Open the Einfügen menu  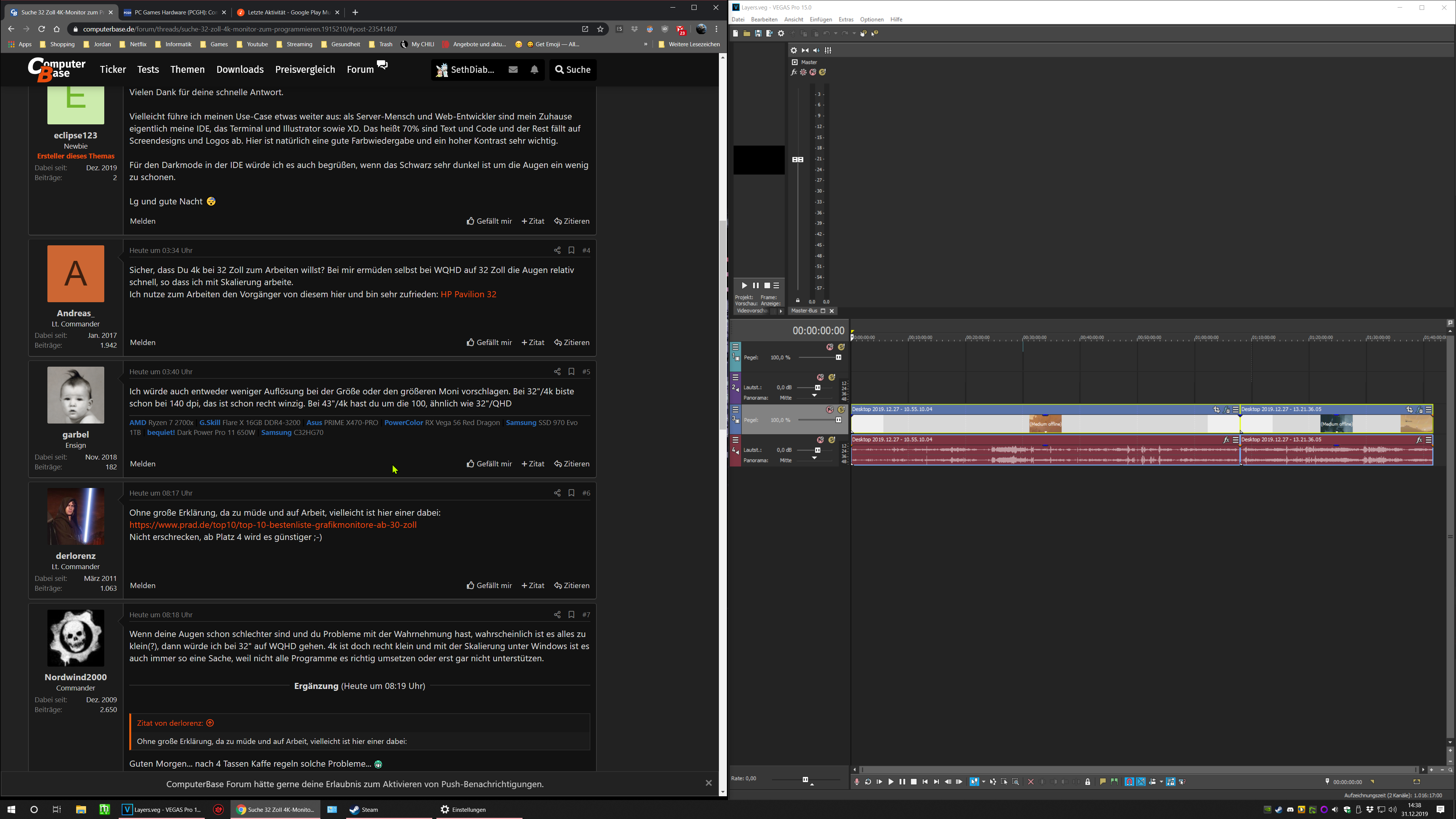[x=820, y=19]
